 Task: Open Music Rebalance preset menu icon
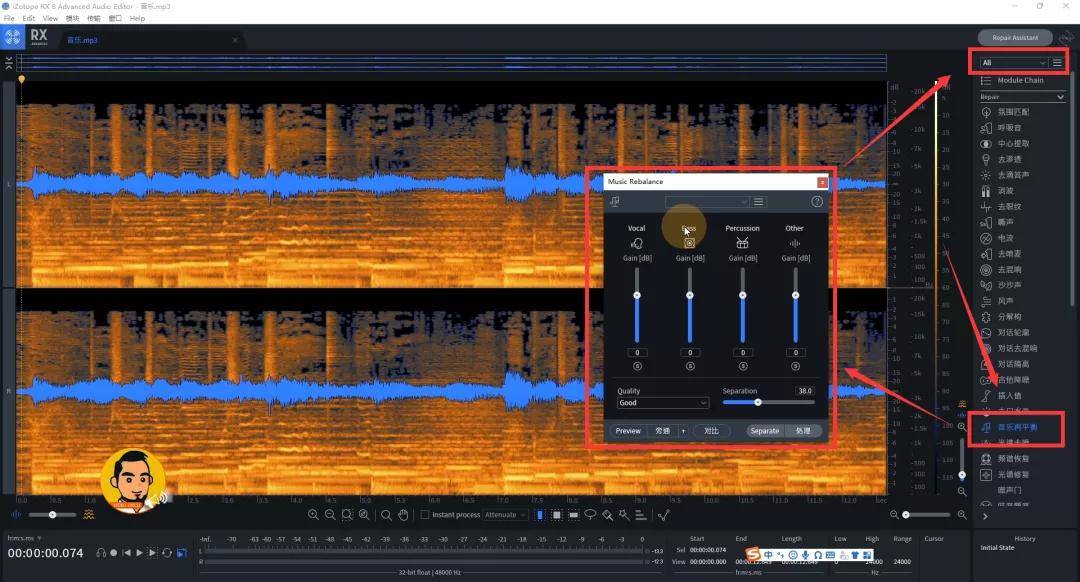coord(758,202)
